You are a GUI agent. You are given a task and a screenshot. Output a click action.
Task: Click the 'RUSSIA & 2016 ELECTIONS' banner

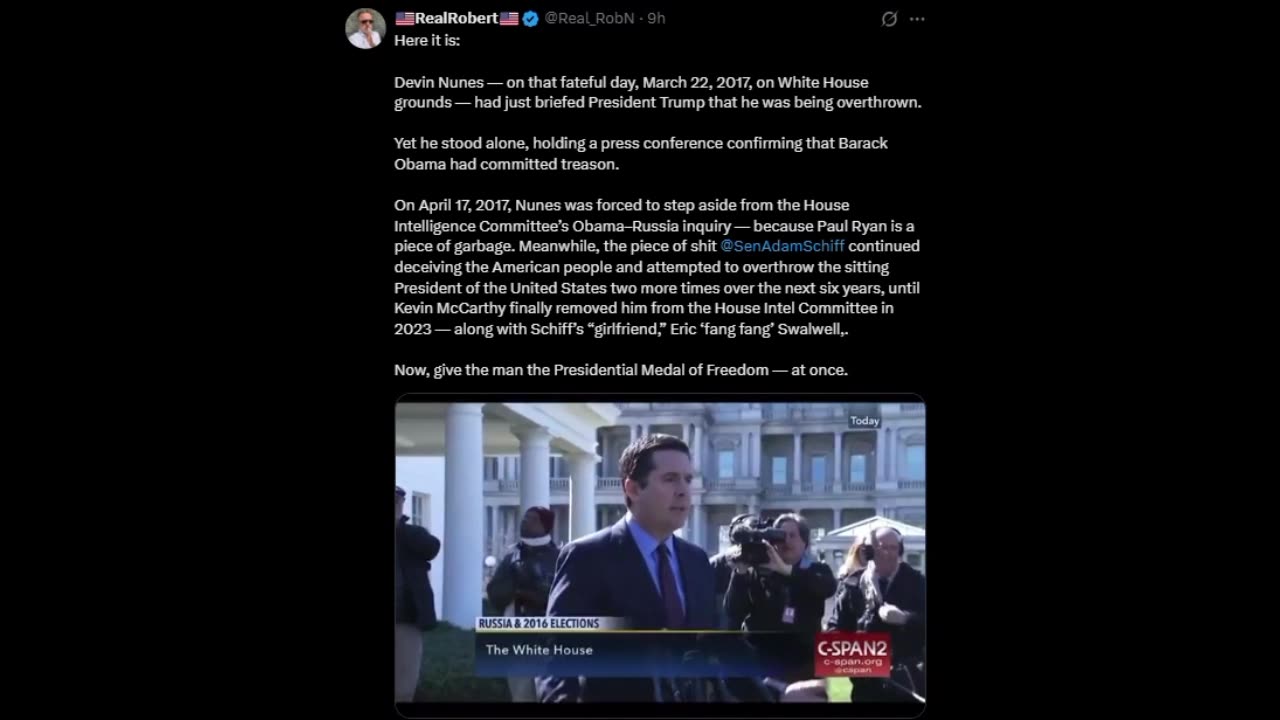[x=539, y=623]
